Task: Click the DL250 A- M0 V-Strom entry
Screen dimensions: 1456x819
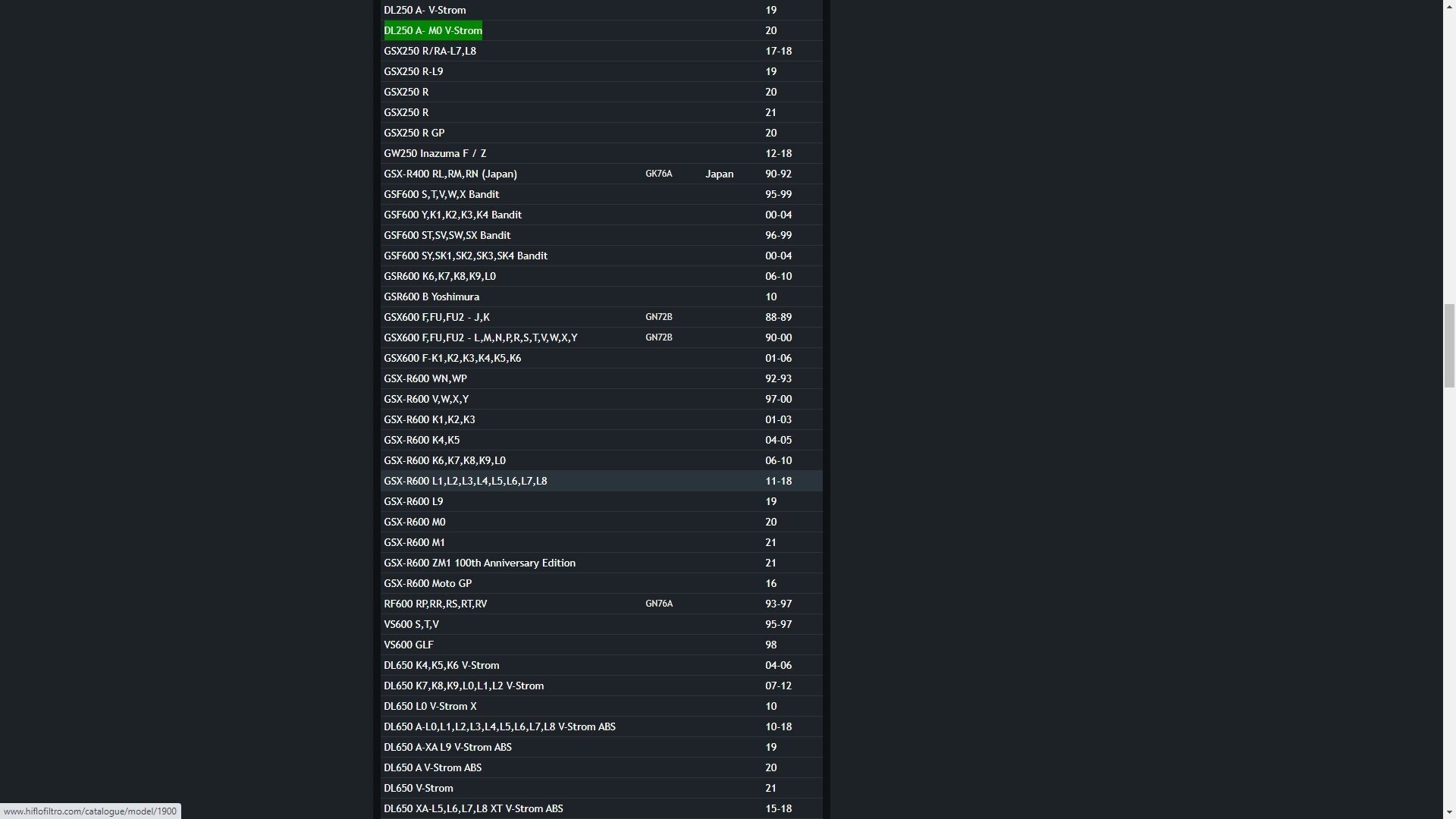Action: coord(432,30)
